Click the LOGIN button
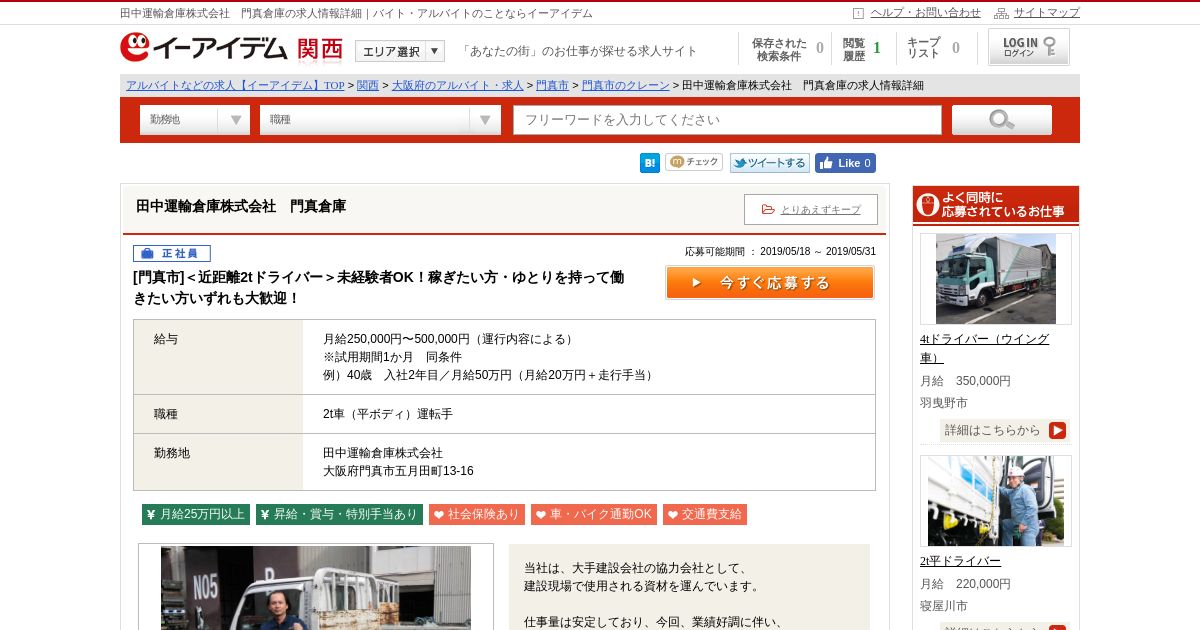 point(1029,47)
